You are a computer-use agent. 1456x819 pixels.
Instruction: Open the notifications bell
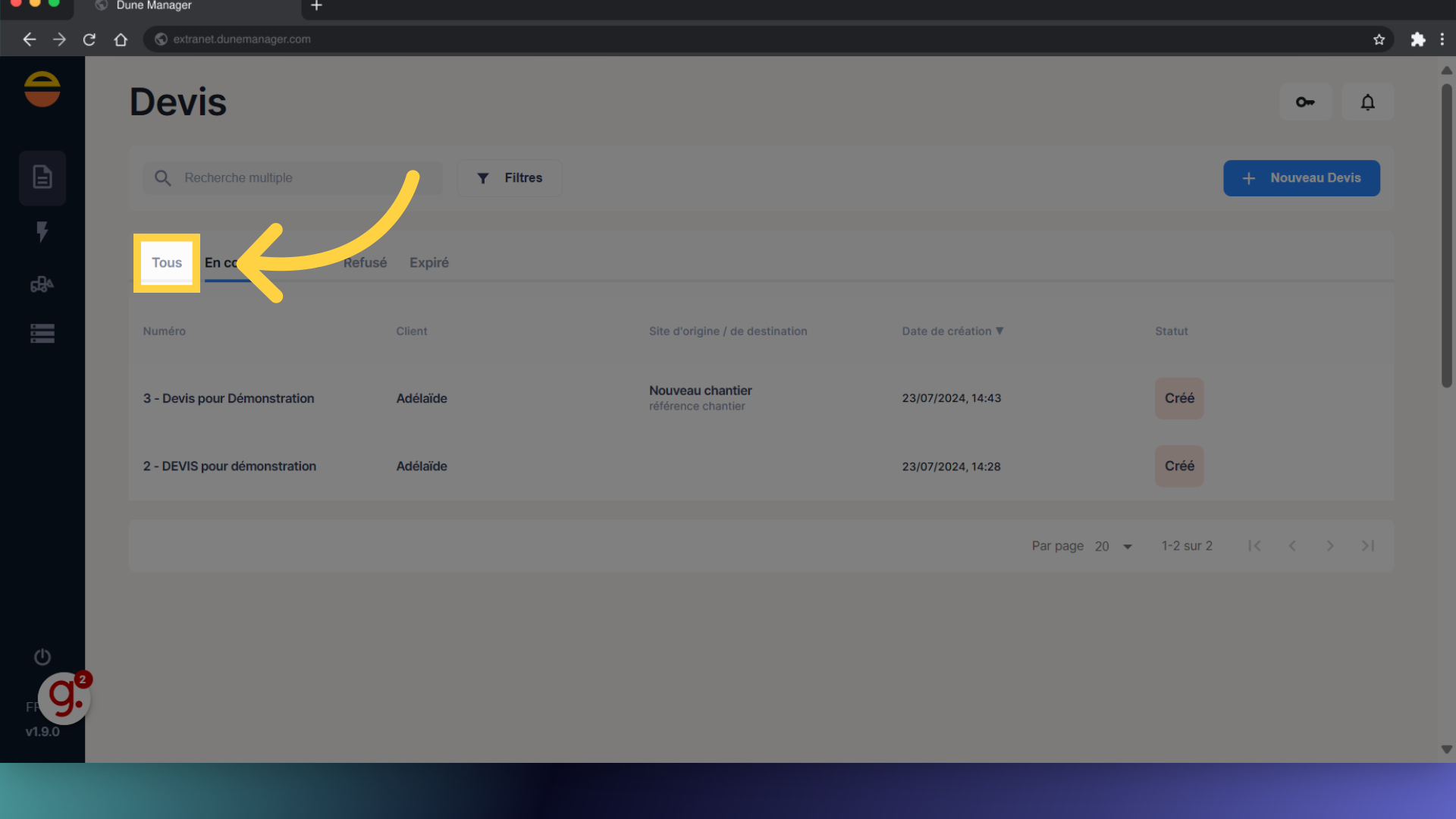(1367, 102)
